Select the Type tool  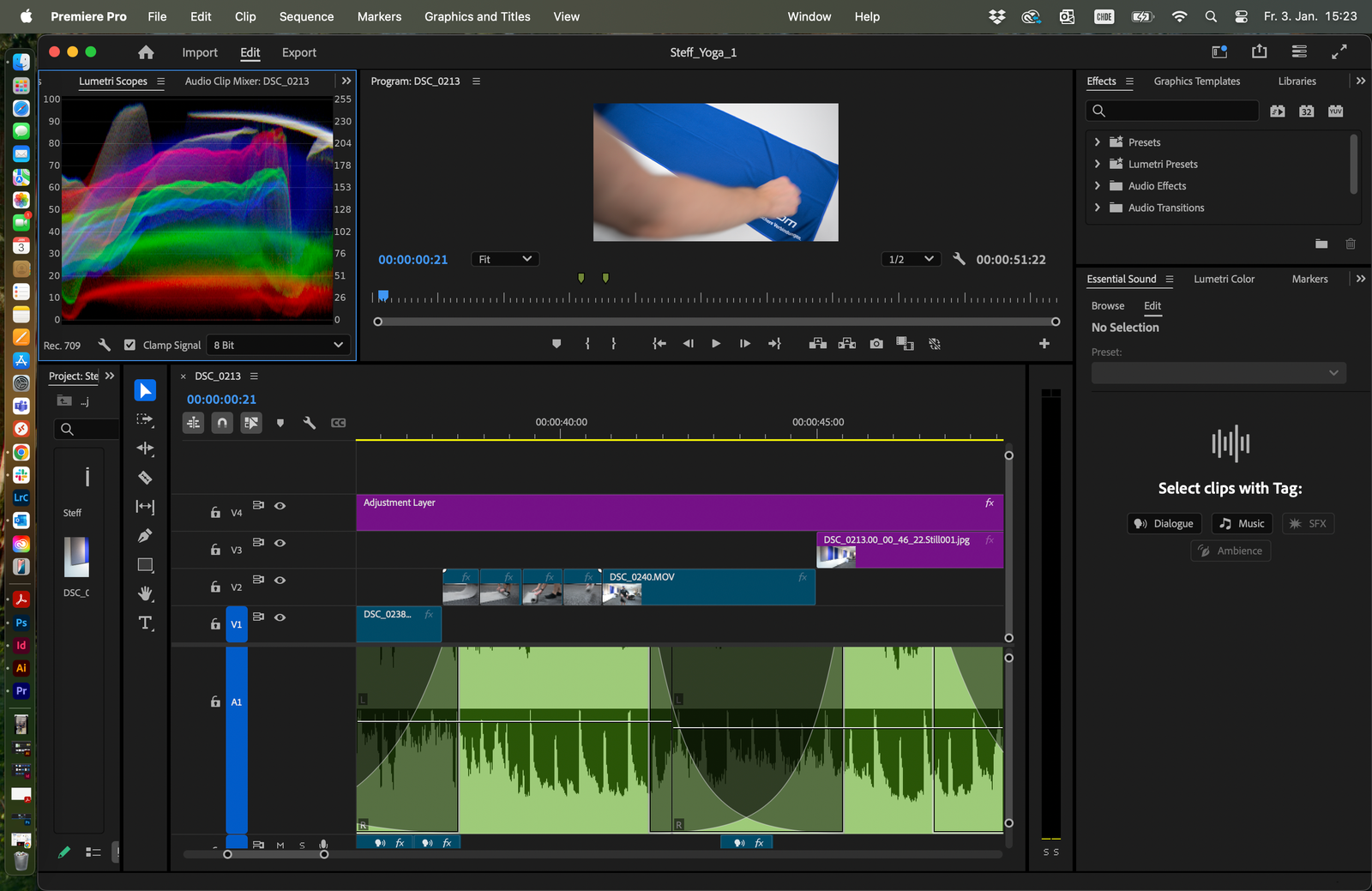145,623
